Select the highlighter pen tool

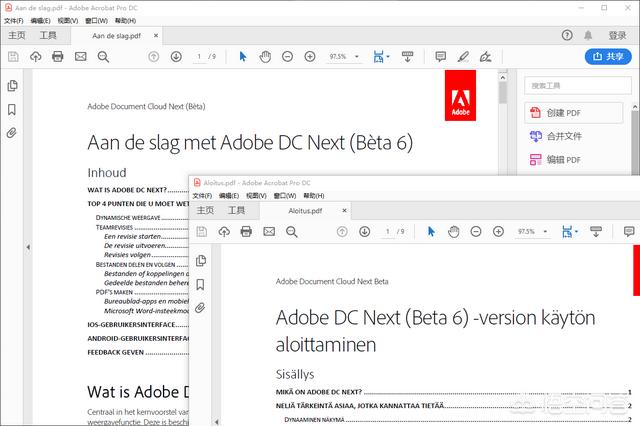click(463, 57)
